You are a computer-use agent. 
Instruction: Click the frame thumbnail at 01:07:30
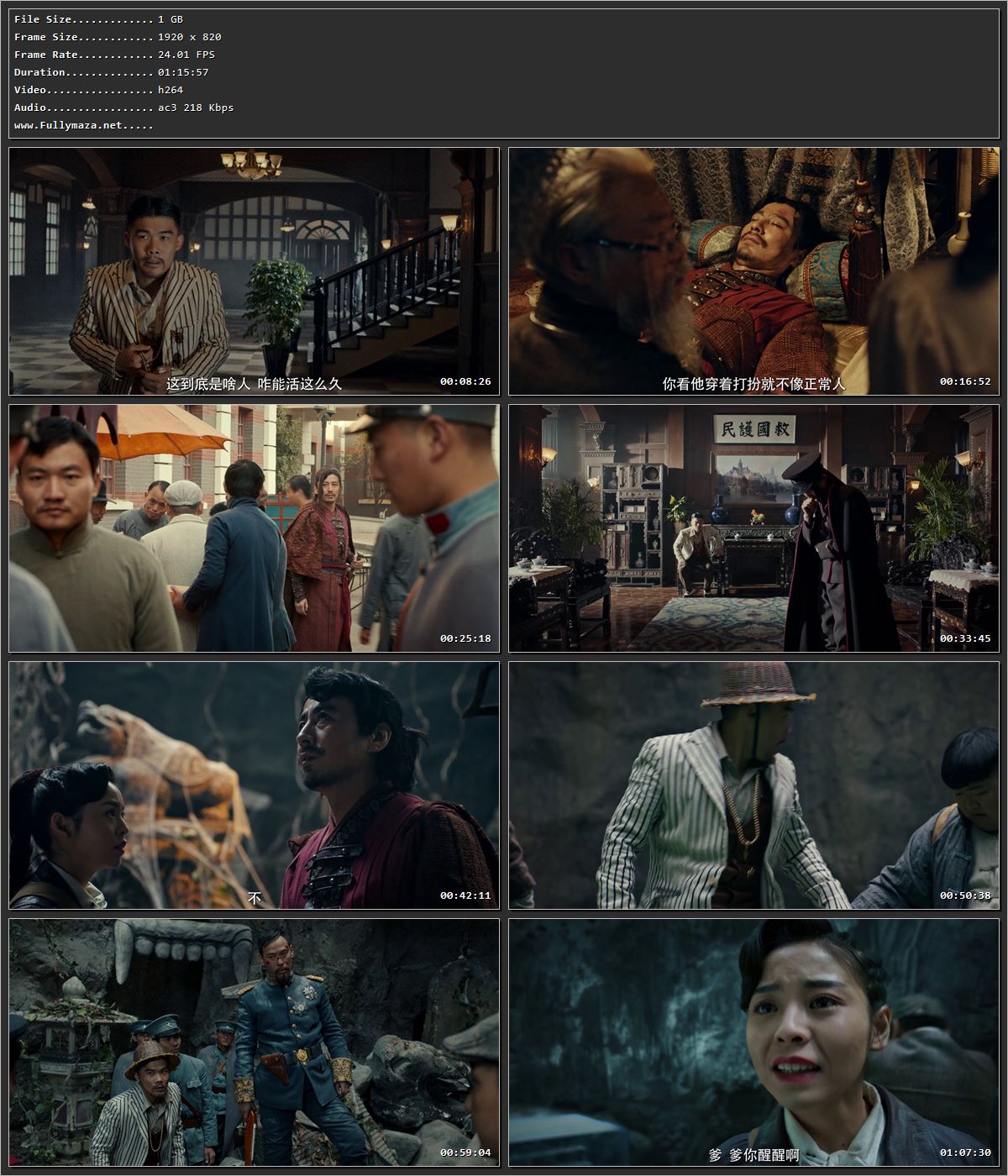coord(753,1042)
